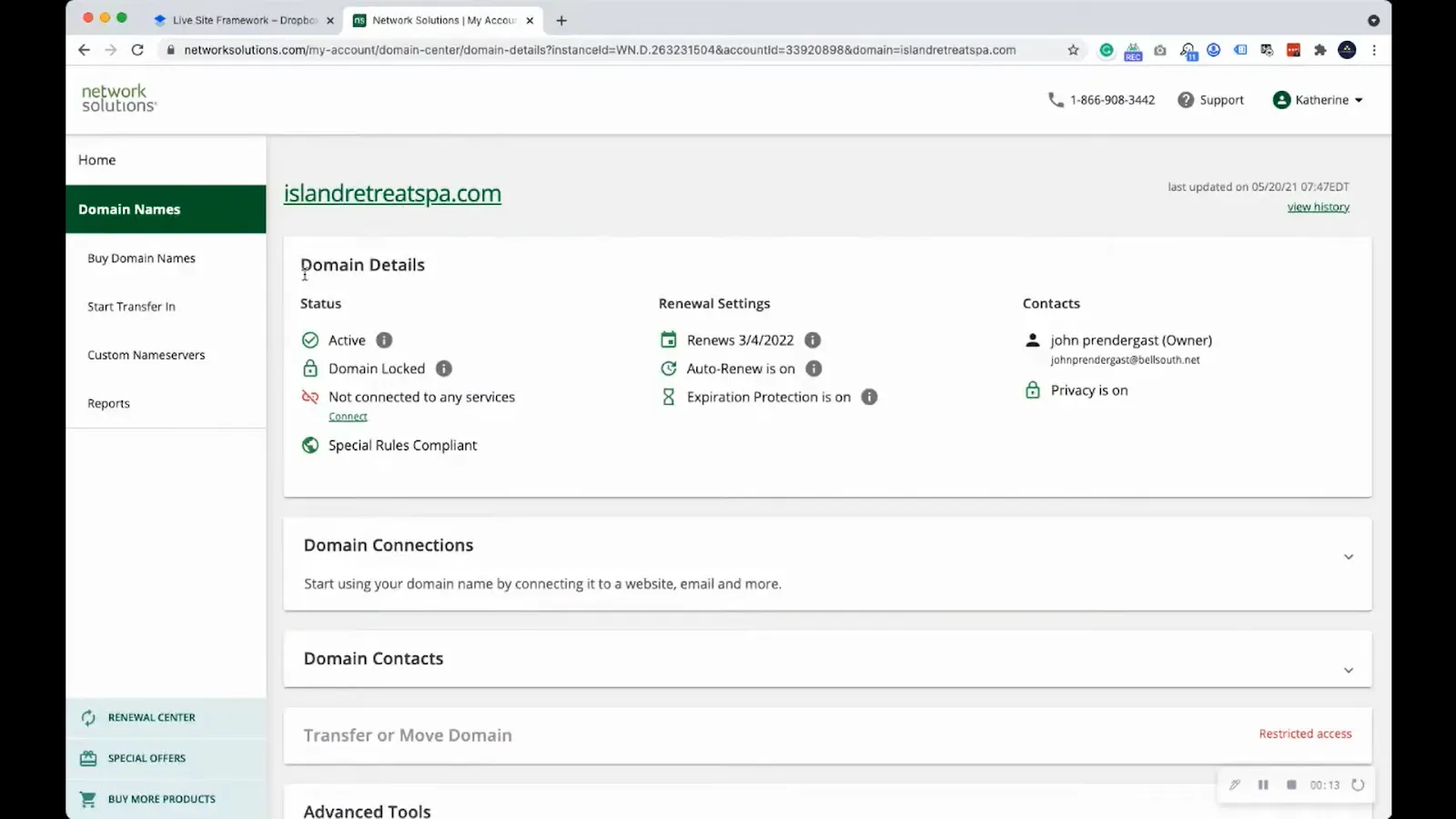Click the Renewal Center refresh icon
The image size is (1456, 819).
pos(88,717)
